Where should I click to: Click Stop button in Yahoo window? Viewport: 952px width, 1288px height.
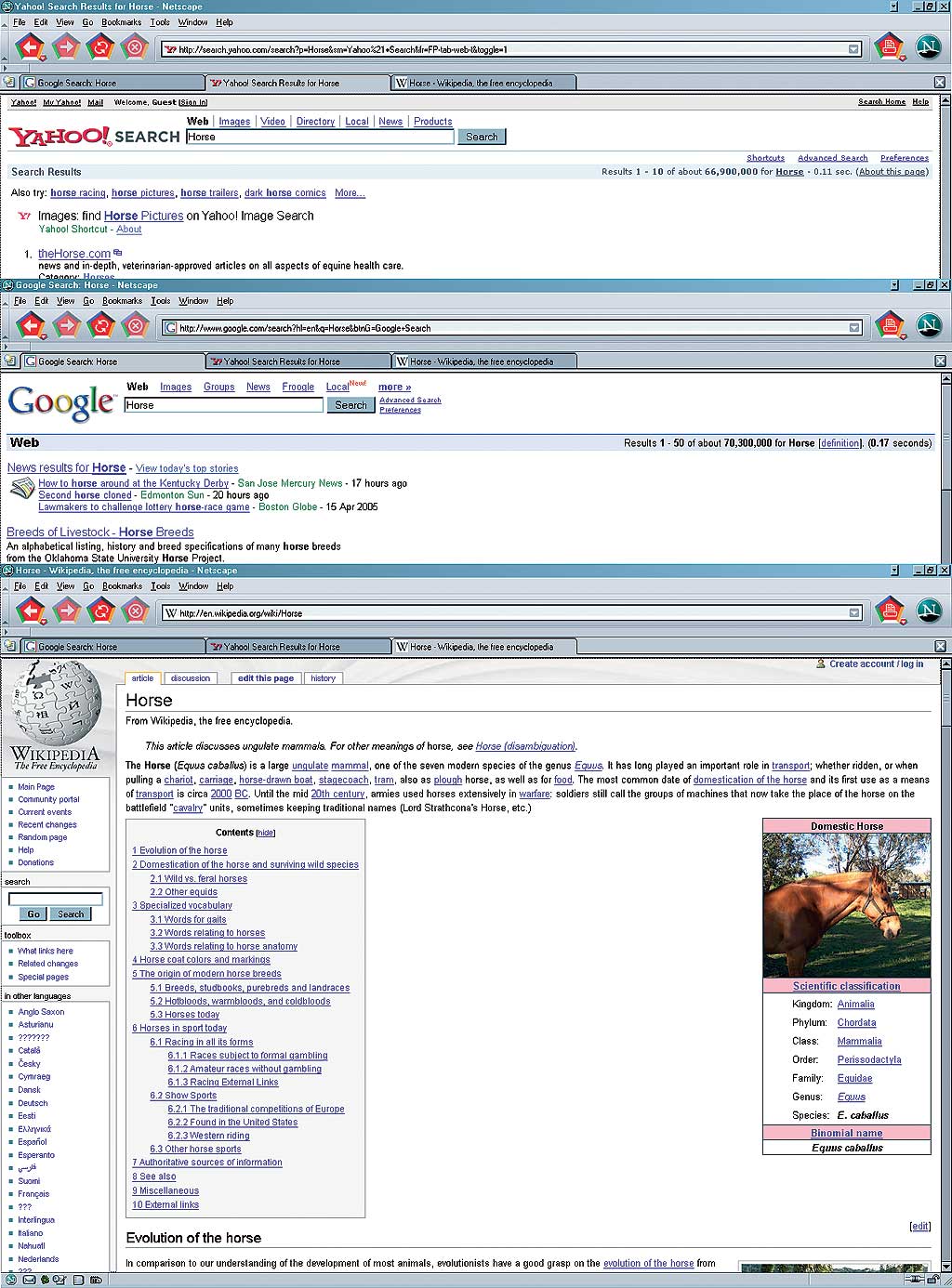tap(135, 46)
